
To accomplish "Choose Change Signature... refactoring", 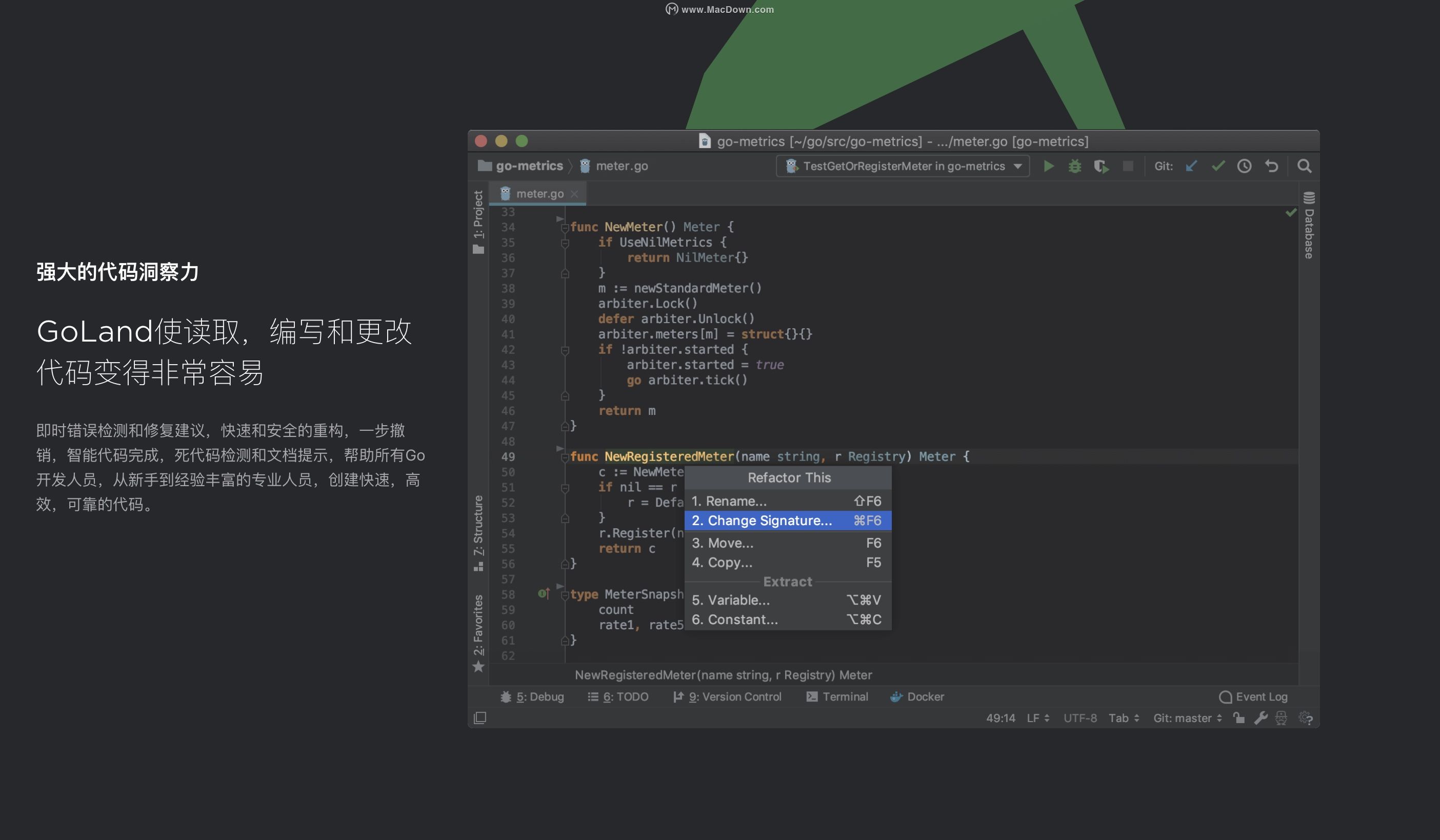I will tap(788, 521).
